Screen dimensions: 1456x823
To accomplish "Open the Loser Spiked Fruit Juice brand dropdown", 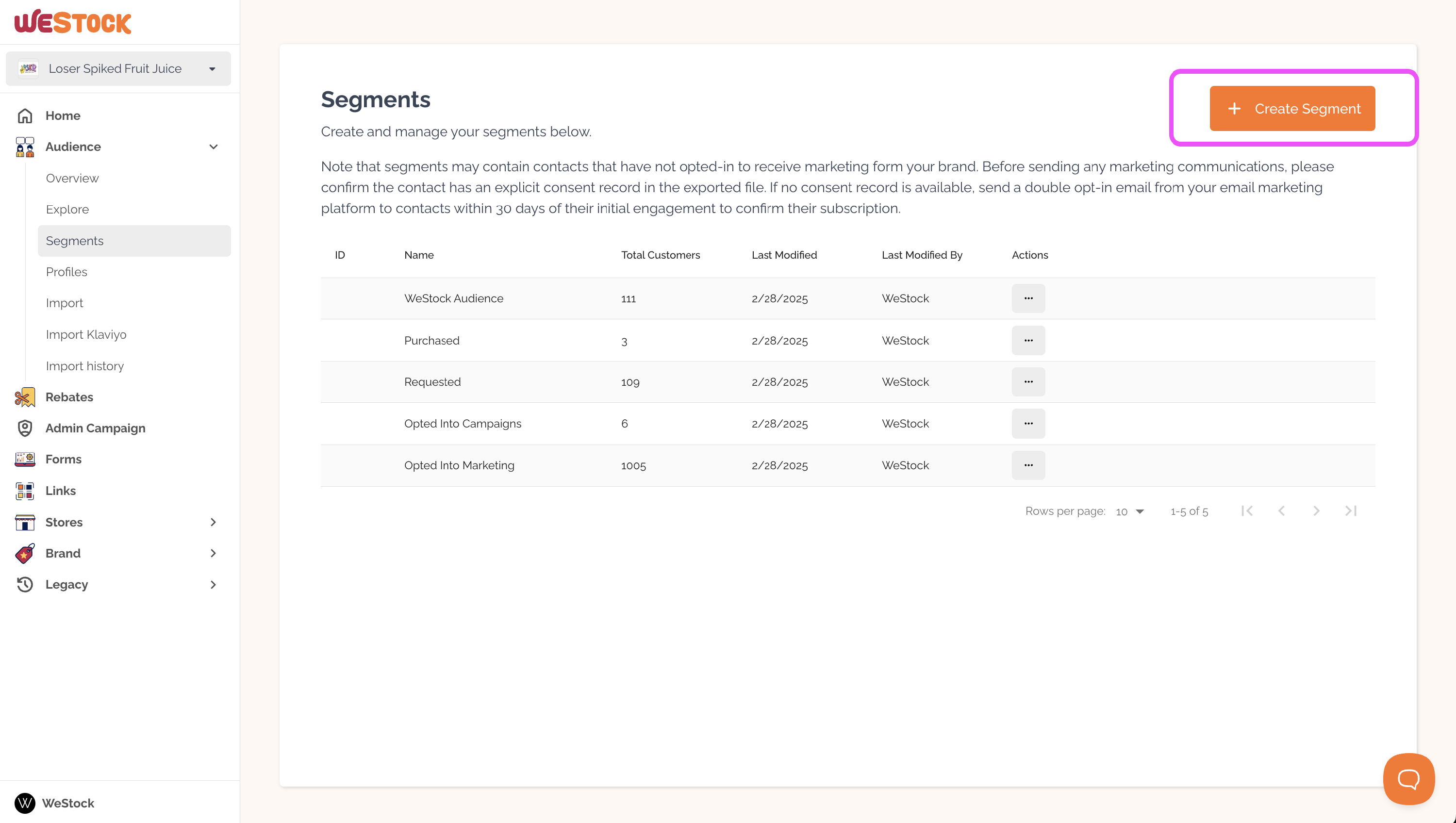I will (x=118, y=68).
